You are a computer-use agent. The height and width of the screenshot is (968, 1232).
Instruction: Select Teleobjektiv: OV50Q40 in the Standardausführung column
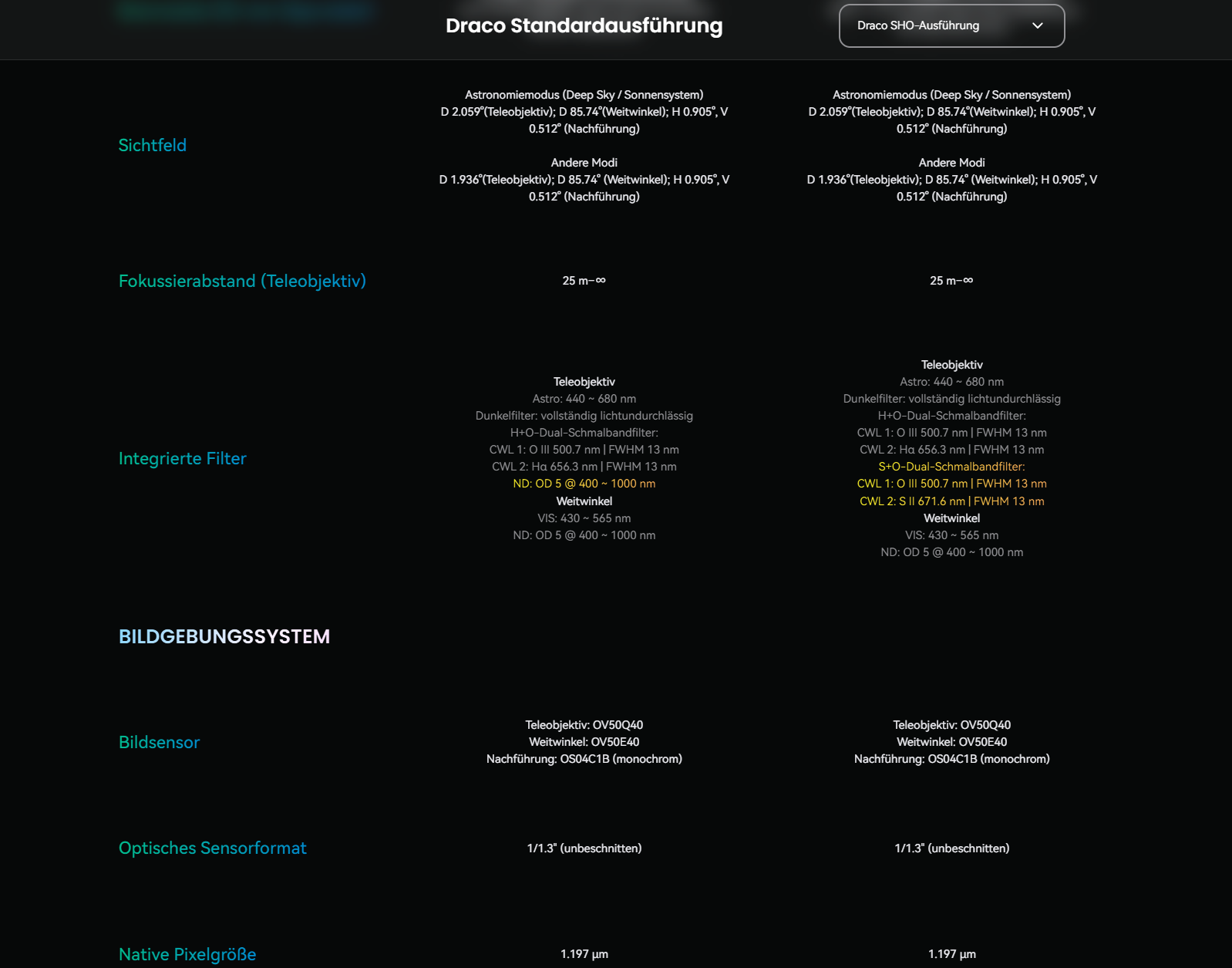(584, 725)
